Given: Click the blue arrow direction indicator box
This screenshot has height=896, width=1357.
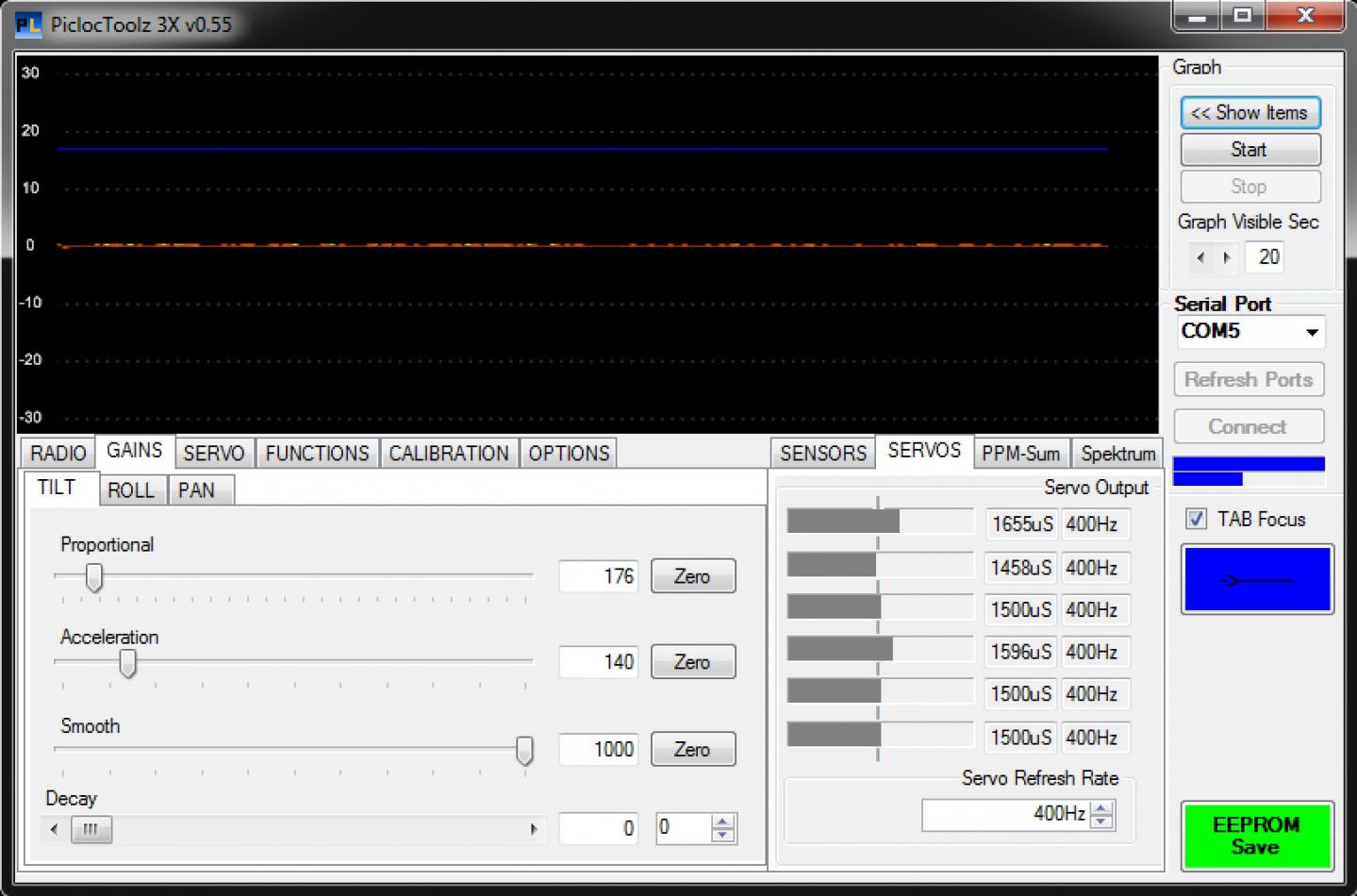Looking at the screenshot, I should pos(1257,579).
